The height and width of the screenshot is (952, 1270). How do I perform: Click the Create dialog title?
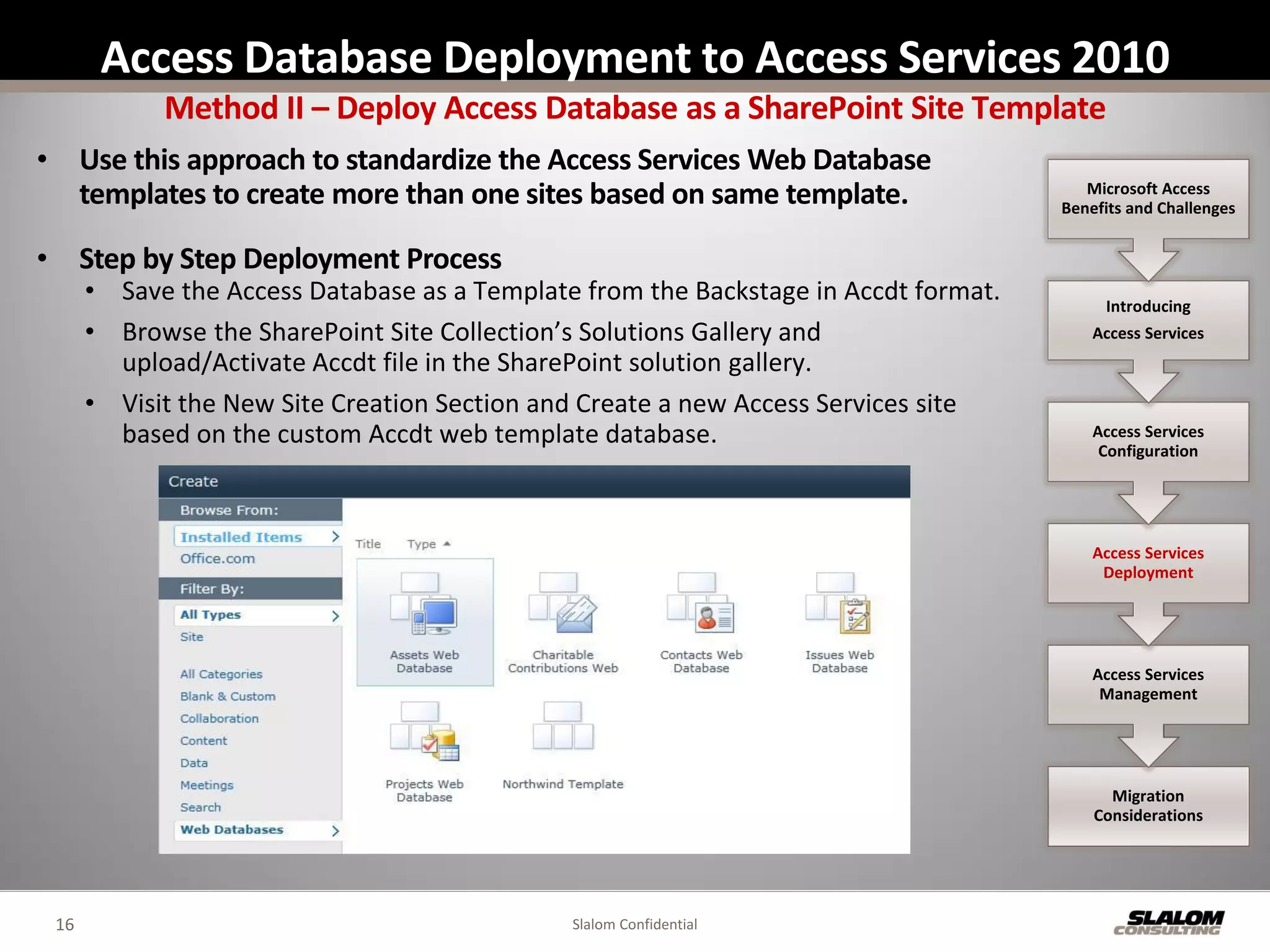(193, 481)
